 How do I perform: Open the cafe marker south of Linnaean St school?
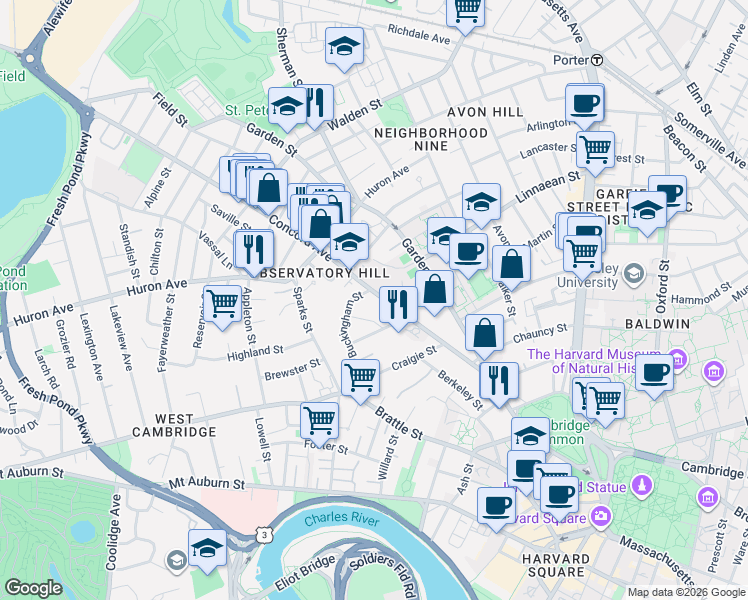pyautogui.click(x=468, y=253)
